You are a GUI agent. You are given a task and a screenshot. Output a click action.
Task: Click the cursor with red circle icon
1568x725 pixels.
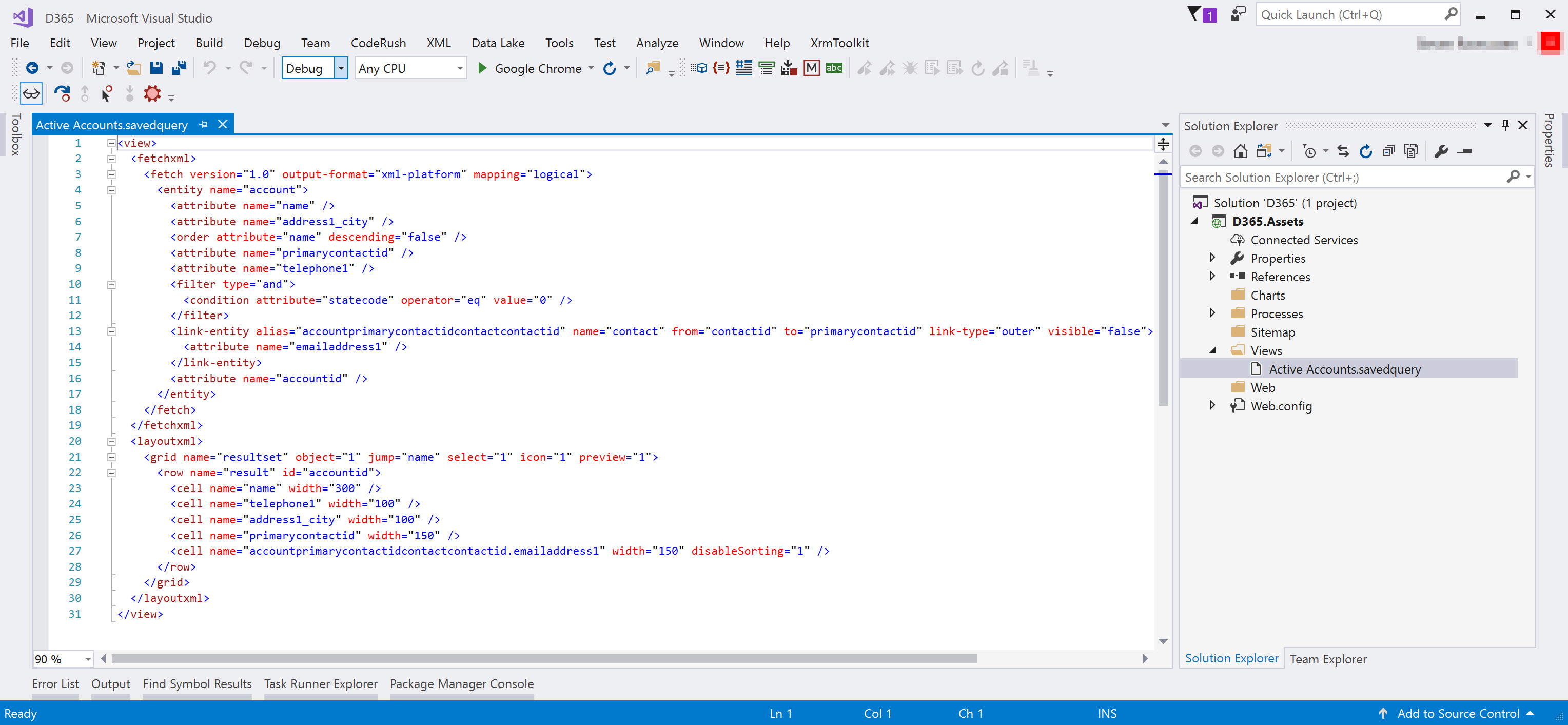107,94
